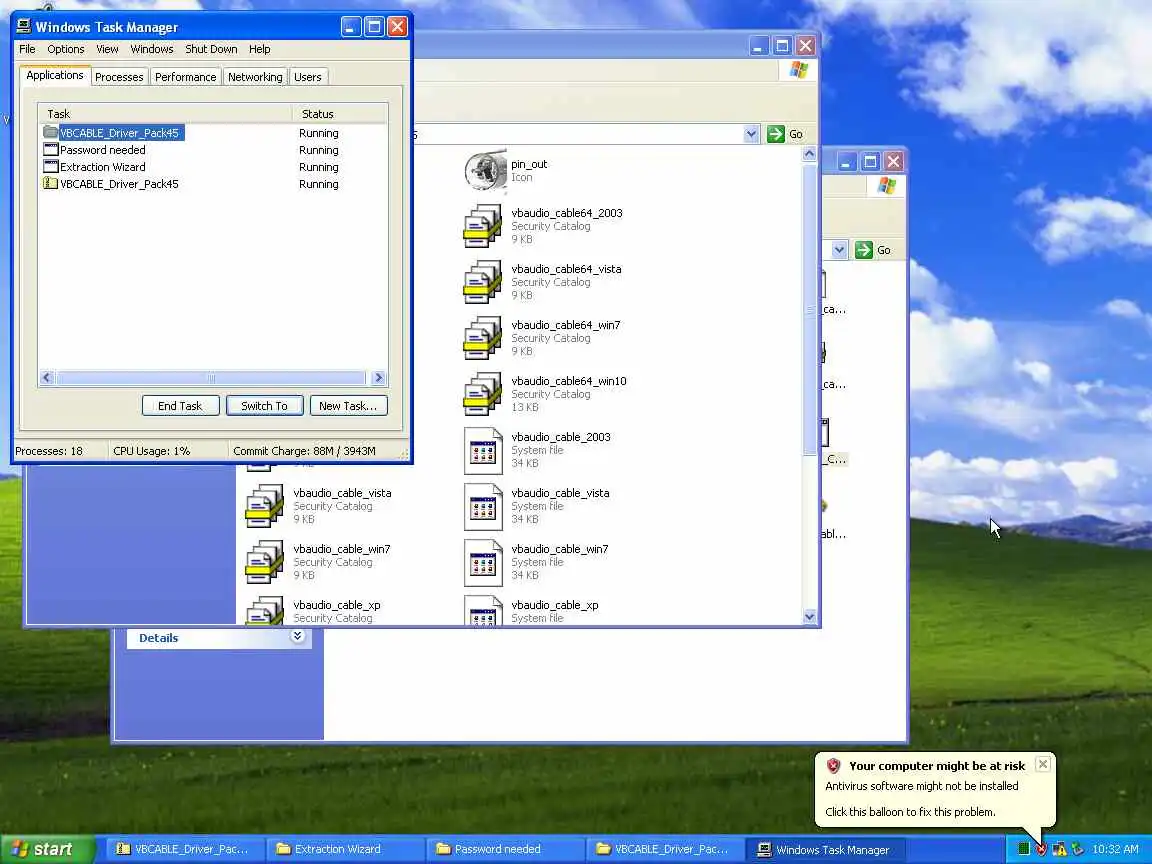Click Explorer vertical scrollbar down arrow
The height and width of the screenshot is (864, 1152).
point(809,616)
